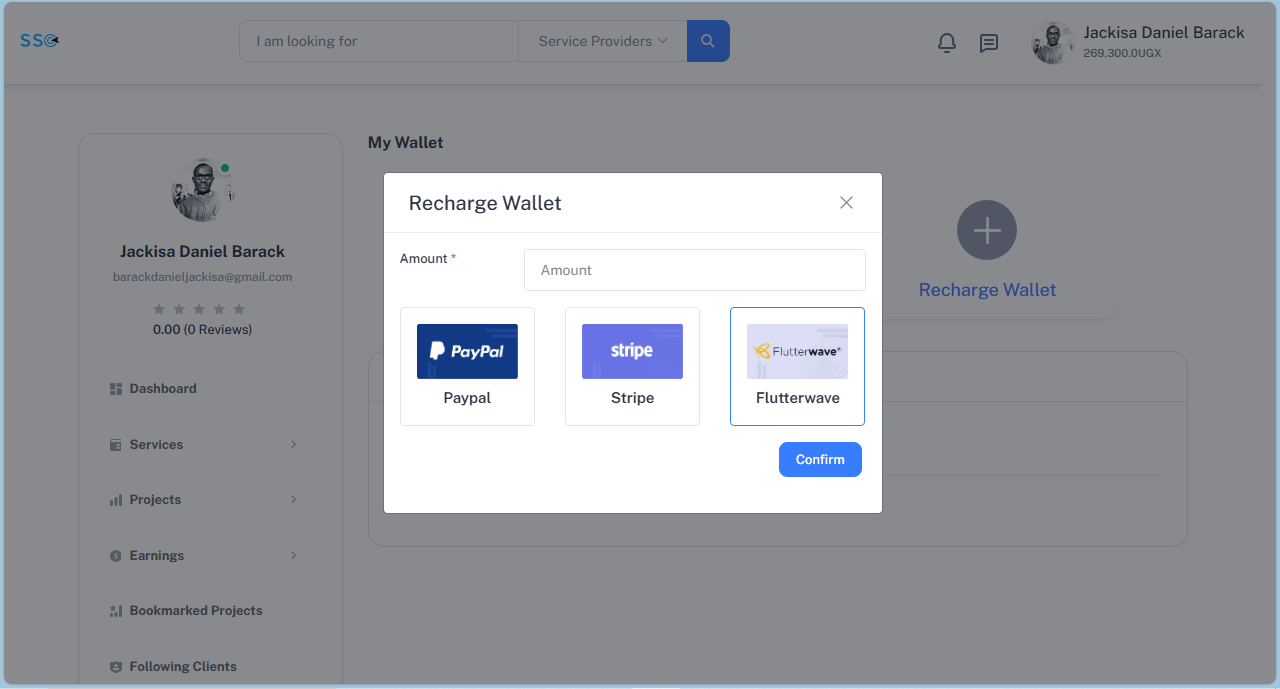Close the Recharge Wallet dialog

(846, 203)
